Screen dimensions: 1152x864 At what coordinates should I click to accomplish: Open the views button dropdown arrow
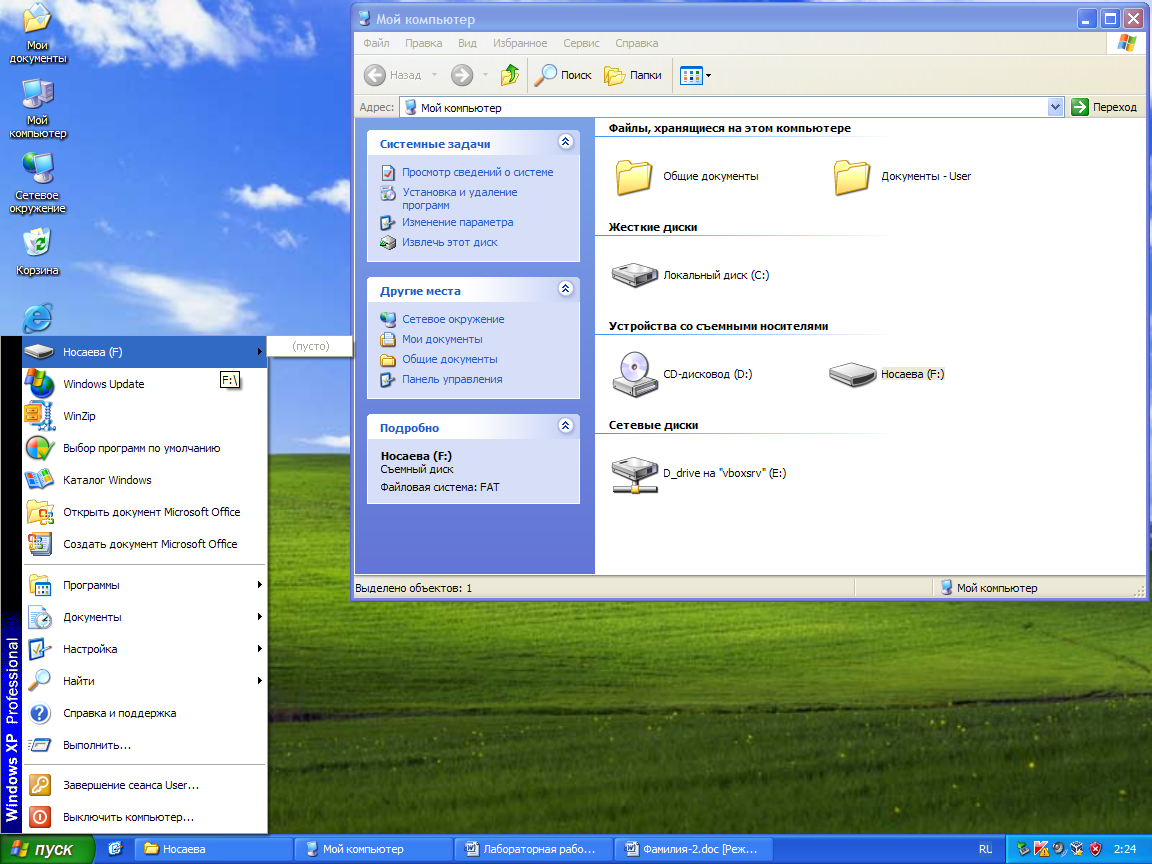[708, 75]
